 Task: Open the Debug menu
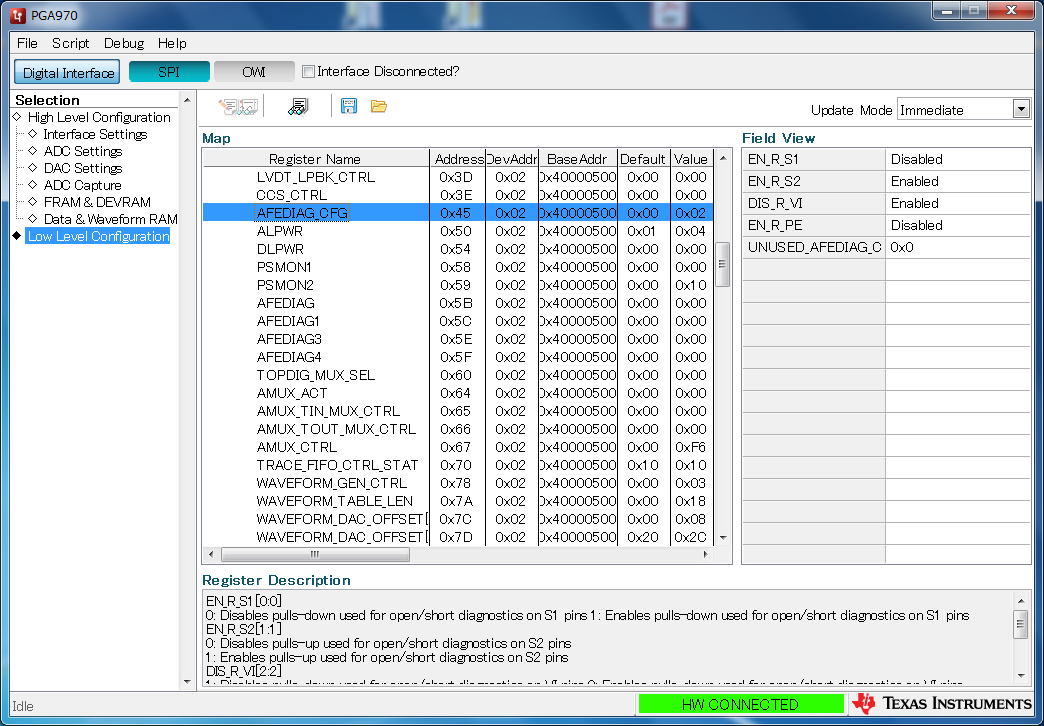124,43
